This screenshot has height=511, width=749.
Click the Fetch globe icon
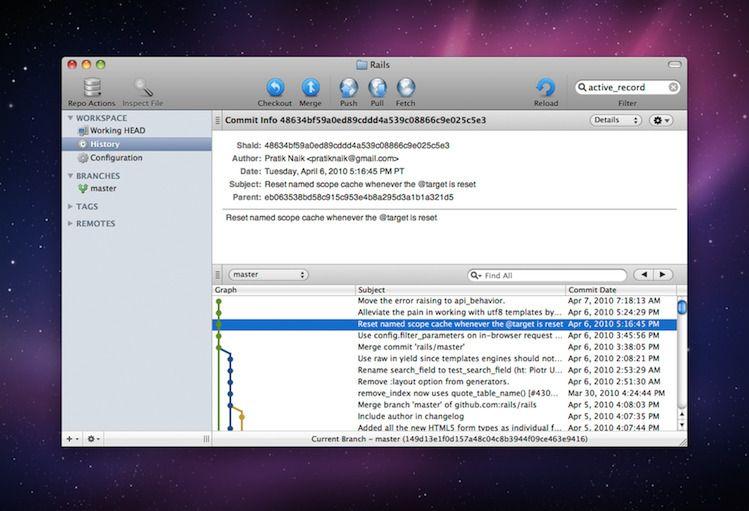click(406, 88)
